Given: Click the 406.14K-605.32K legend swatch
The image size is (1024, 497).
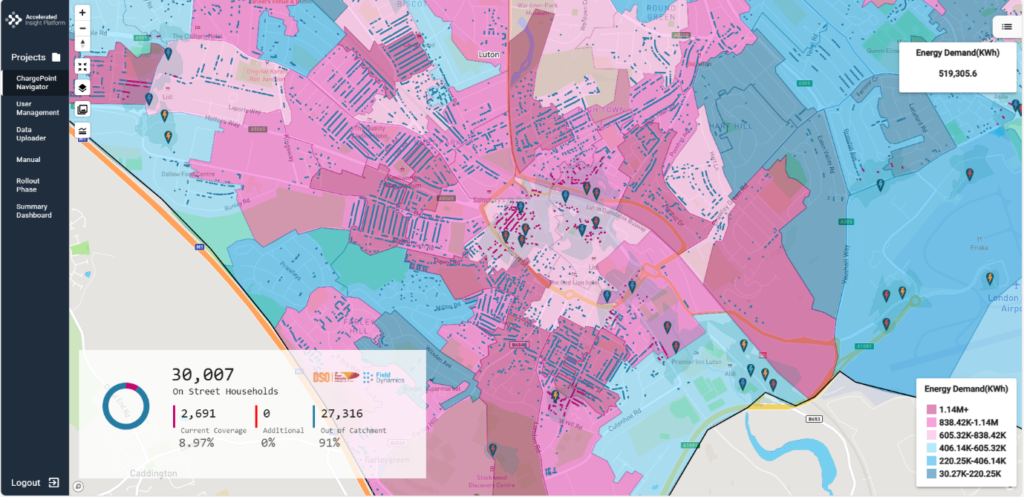Looking at the screenshot, I should pyautogui.click(x=931, y=449).
